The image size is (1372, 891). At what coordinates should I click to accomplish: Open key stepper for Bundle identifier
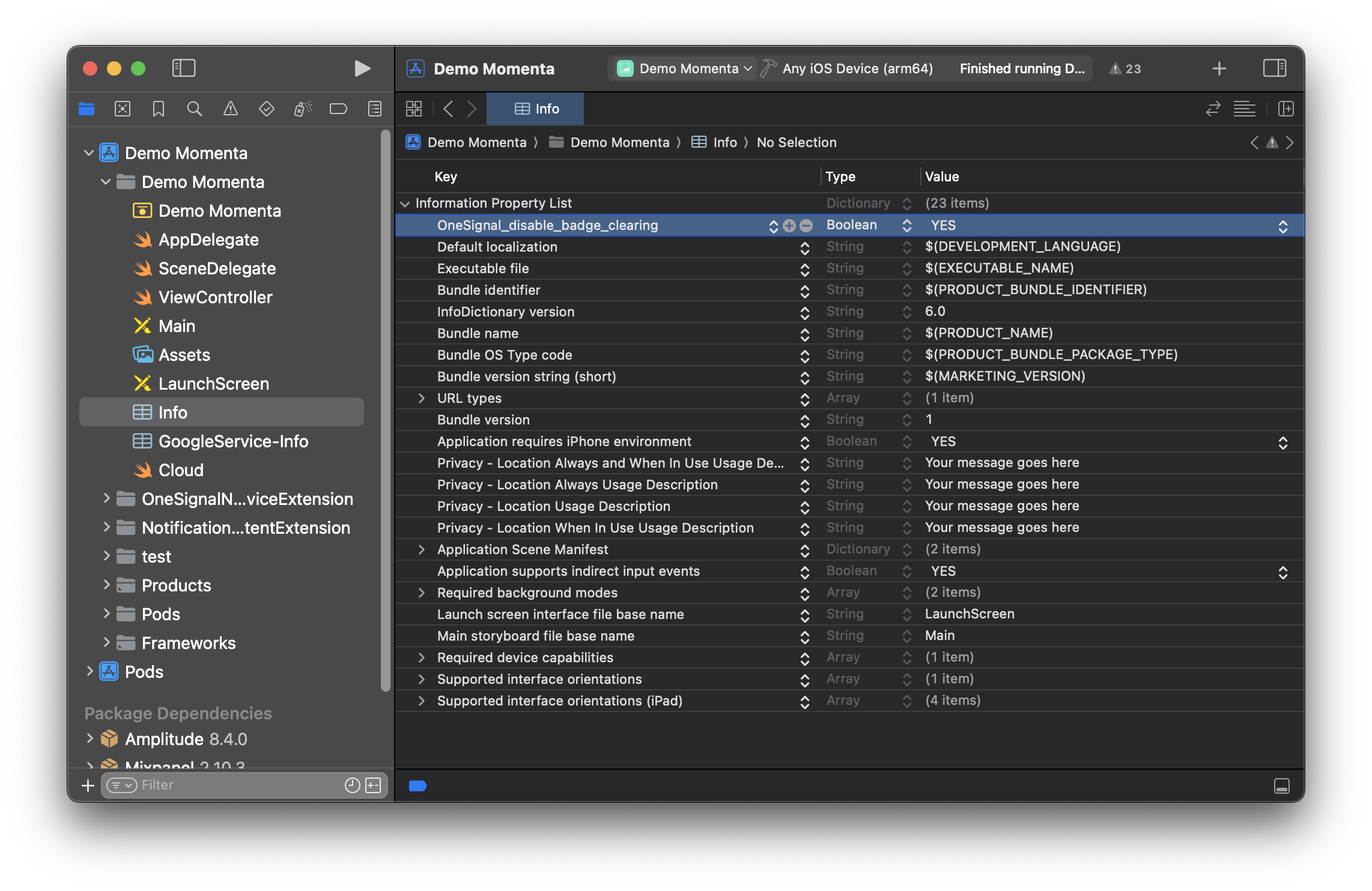[x=805, y=291]
